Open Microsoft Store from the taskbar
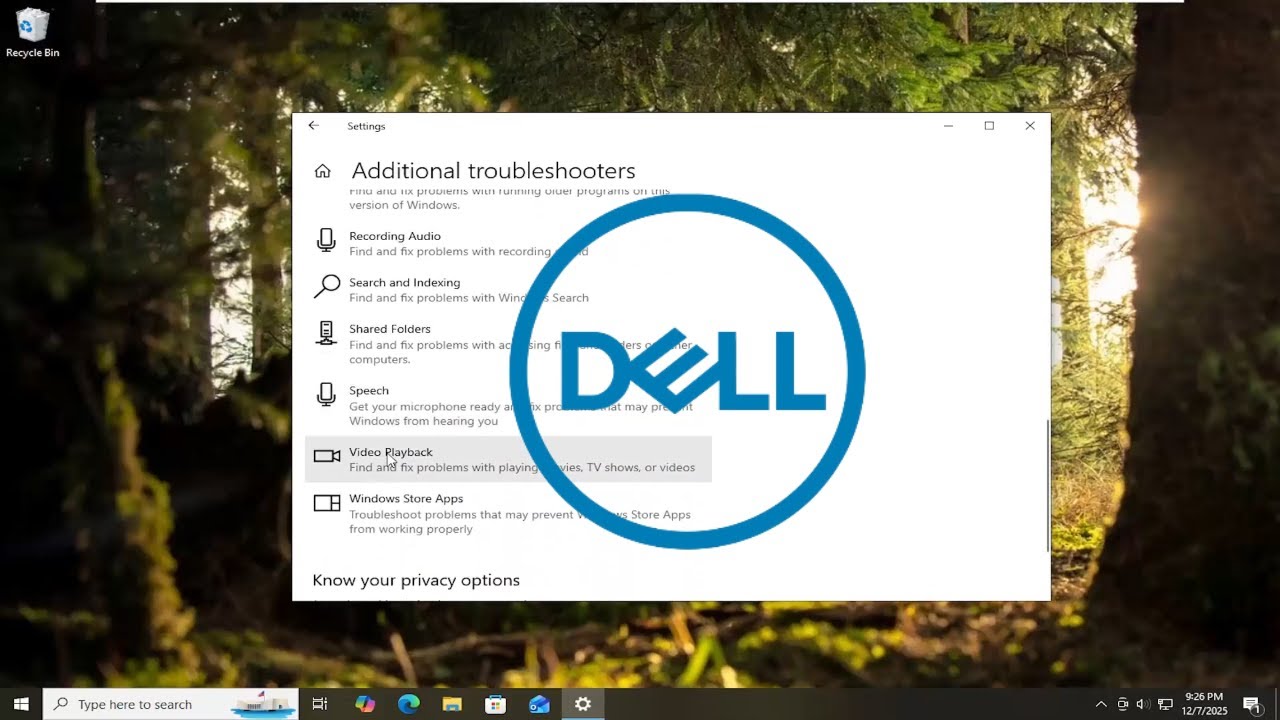This screenshot has height=720, width=1280. [495, 704]
